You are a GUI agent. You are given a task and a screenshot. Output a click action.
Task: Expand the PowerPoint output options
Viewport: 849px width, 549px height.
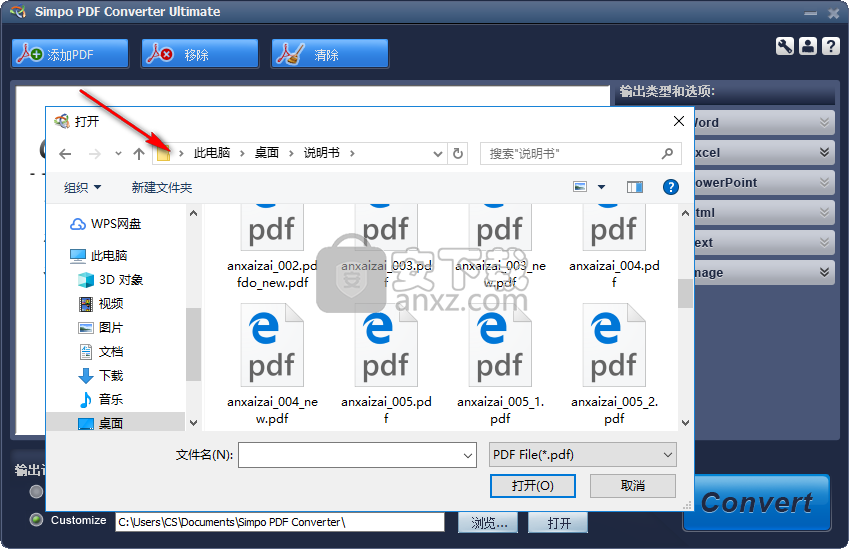click(x=824, y=182)
